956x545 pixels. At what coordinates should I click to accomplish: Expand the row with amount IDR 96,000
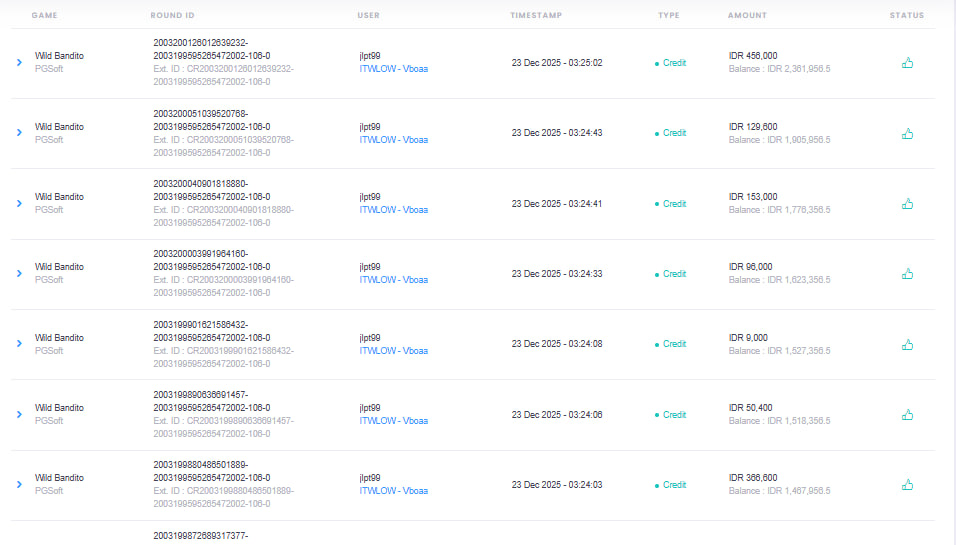point(20,273)
